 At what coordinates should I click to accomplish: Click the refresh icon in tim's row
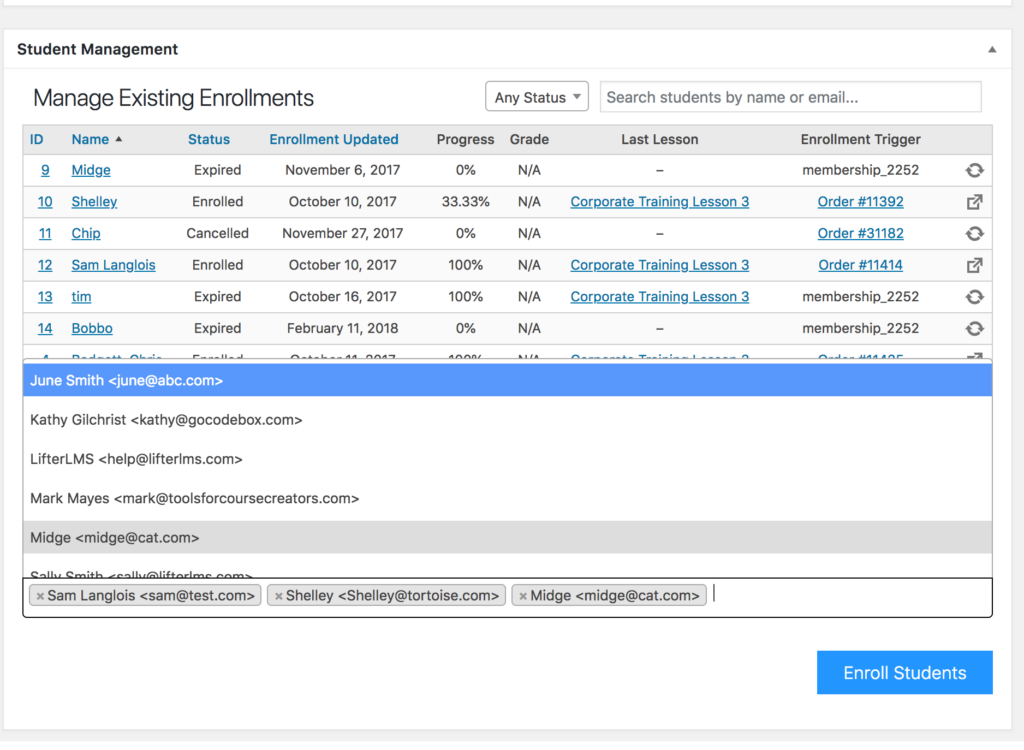click(x=974, y=297)
